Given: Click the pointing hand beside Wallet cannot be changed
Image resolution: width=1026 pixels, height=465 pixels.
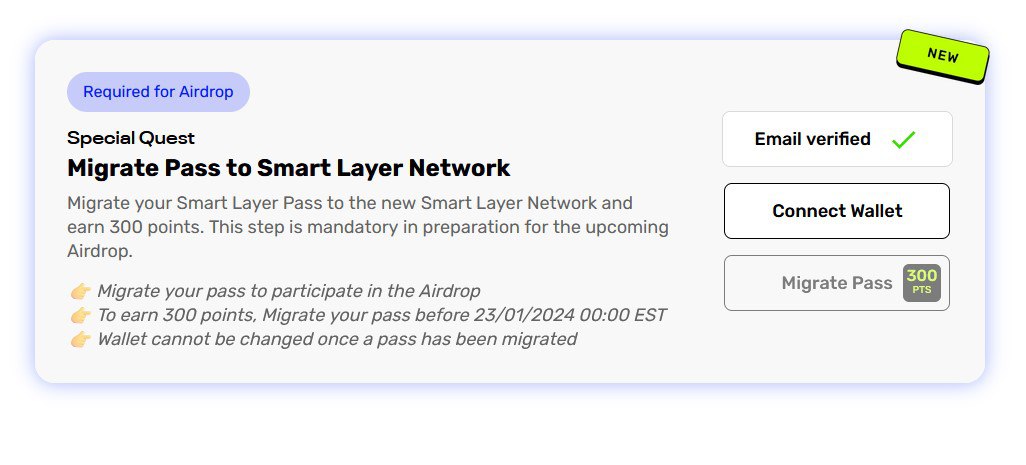Looking at the screenshot, I should point(80,339).
